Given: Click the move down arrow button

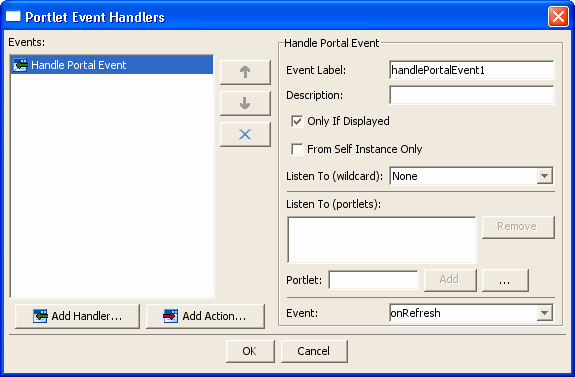Looking at the screenshot, I should point(245,103).
